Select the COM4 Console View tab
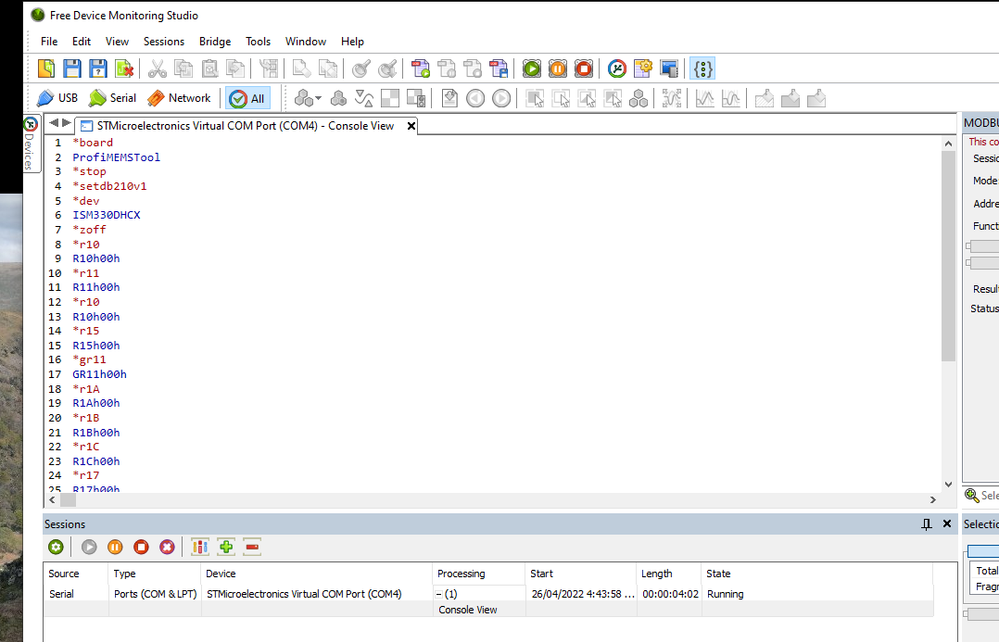Image resolution: width=999 pixels, height=642 pixels. tap(245, 126)
